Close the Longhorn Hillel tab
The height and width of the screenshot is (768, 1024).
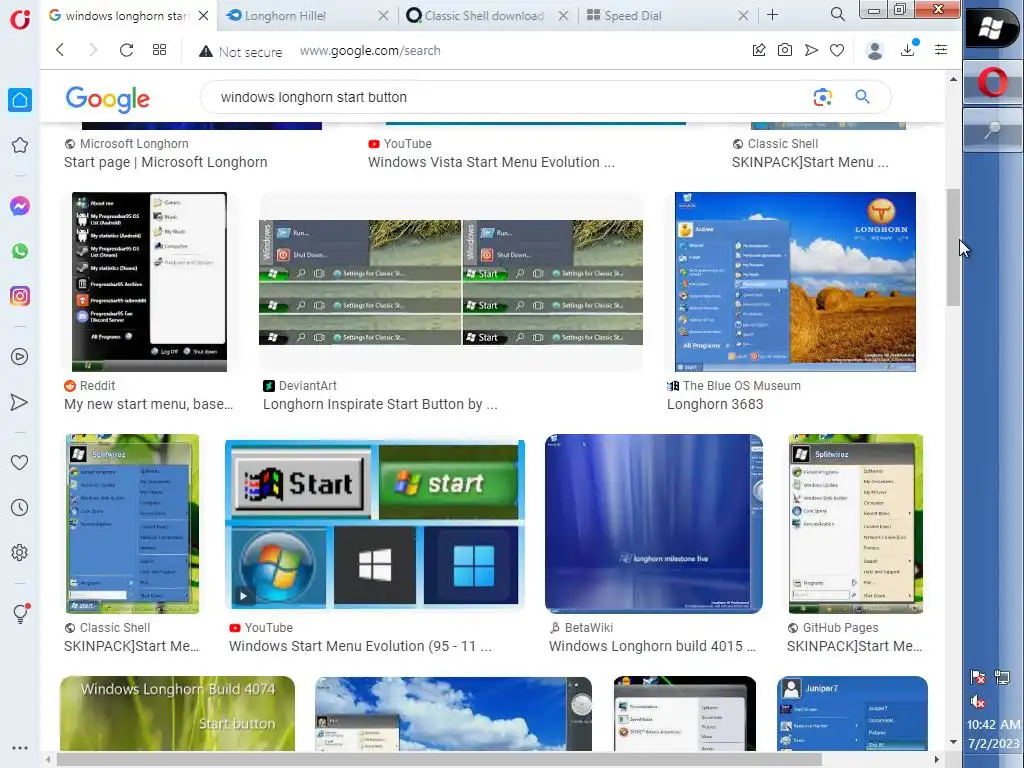coord(383,16)
